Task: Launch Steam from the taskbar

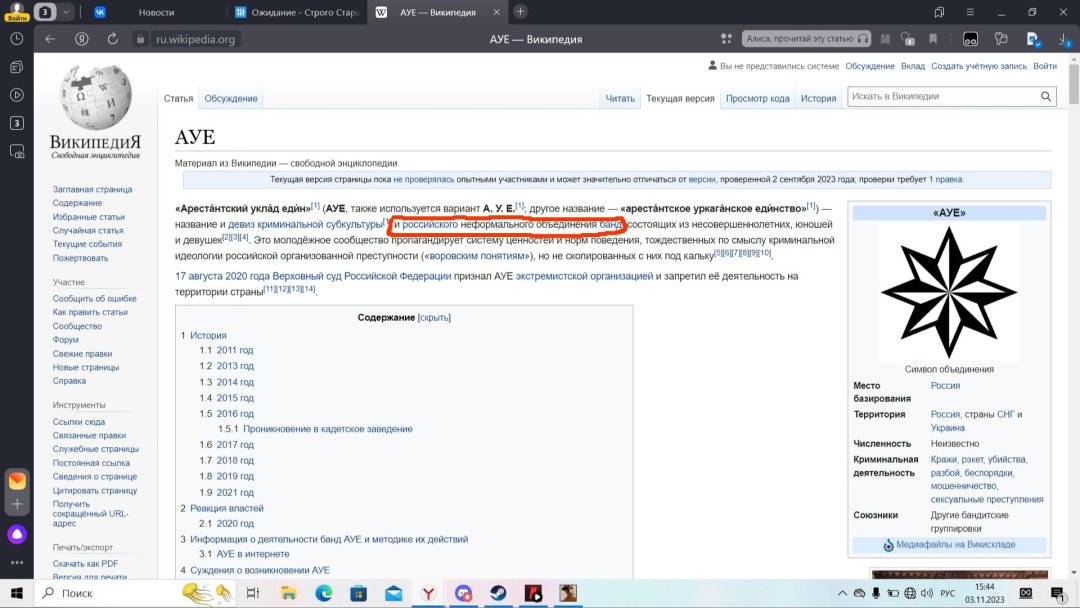Action: pyautogui.click(x=498, y=593)
